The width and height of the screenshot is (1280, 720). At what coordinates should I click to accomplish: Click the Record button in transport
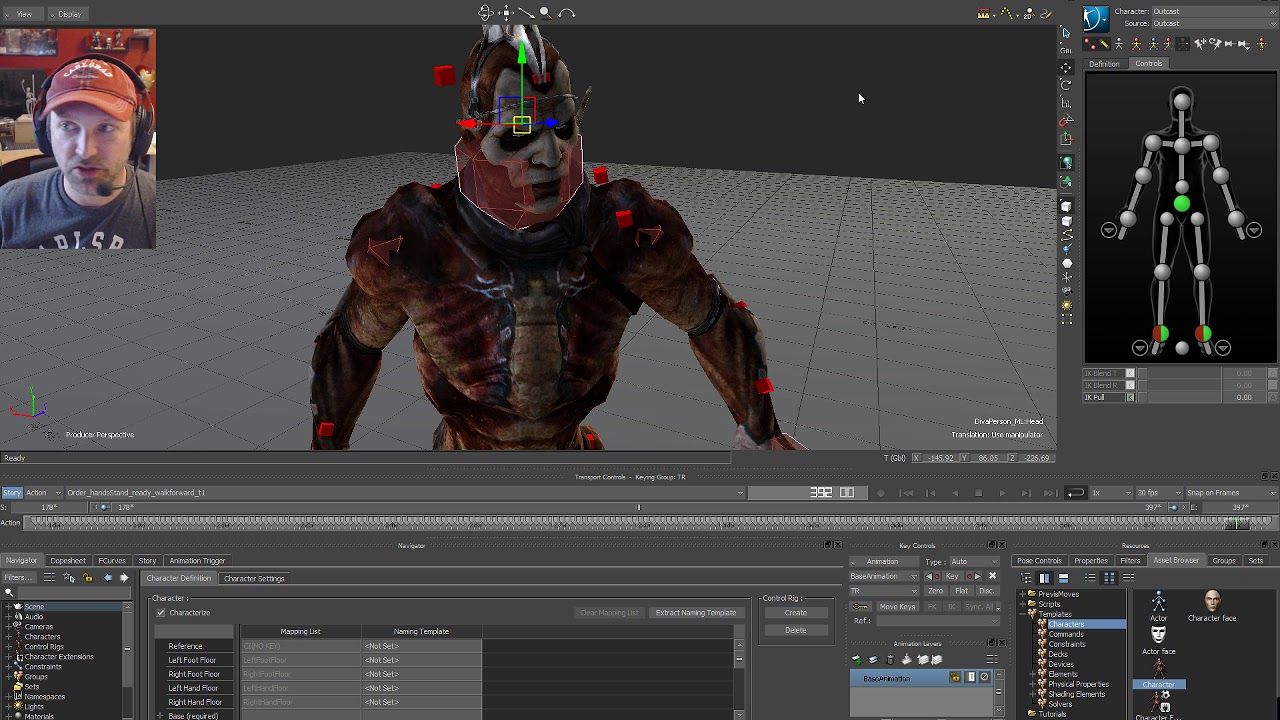point(880,493)
